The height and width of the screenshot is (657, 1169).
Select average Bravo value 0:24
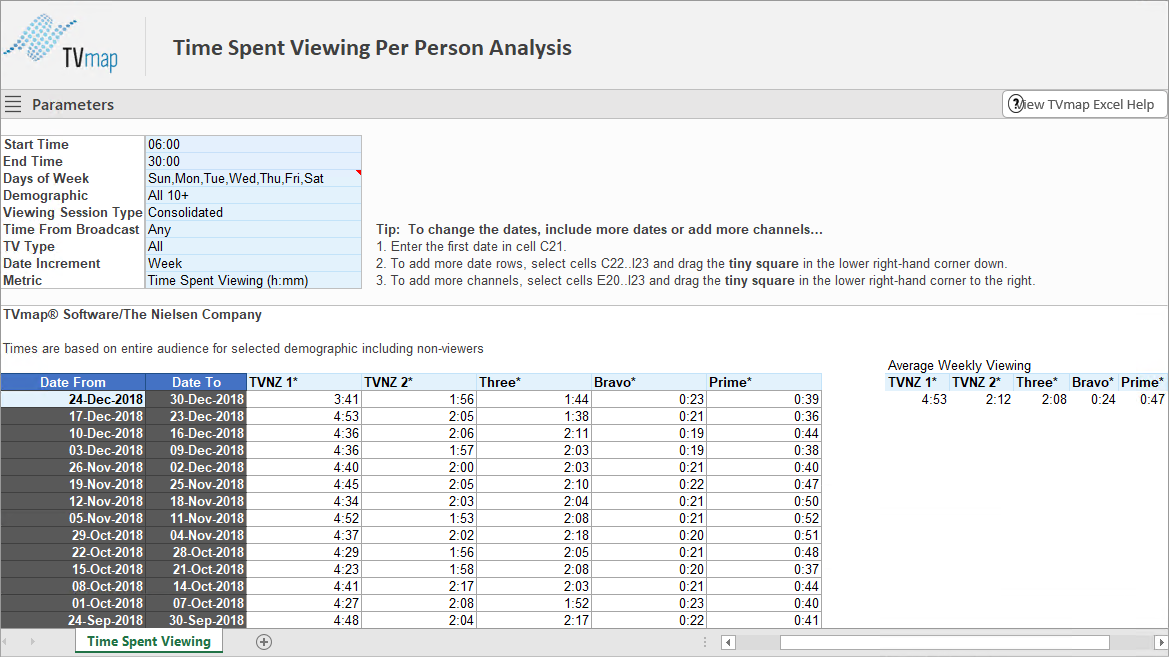click(1094, 400)
